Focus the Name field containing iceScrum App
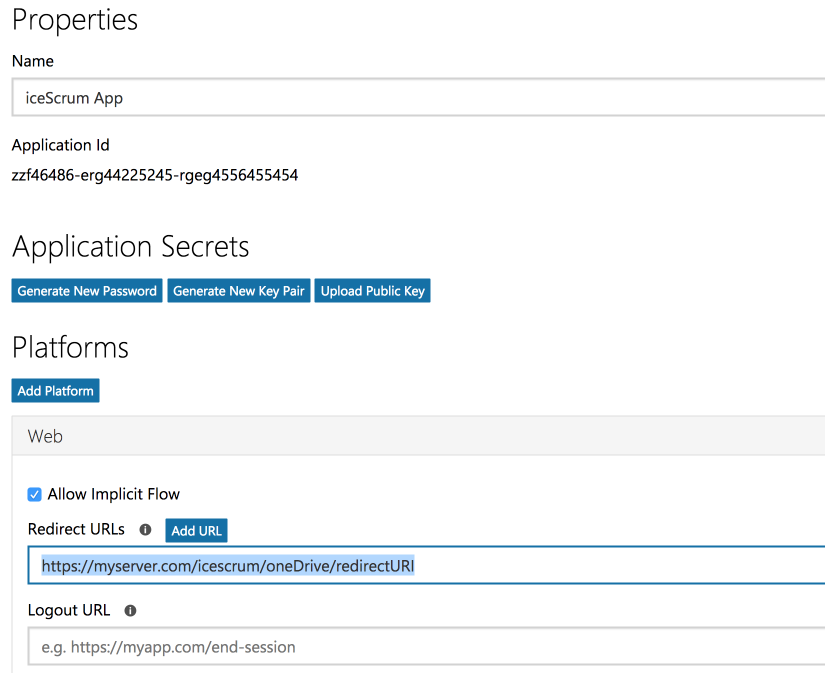The height and width of the screenshot is (673, 825). [x=420, y=98]
